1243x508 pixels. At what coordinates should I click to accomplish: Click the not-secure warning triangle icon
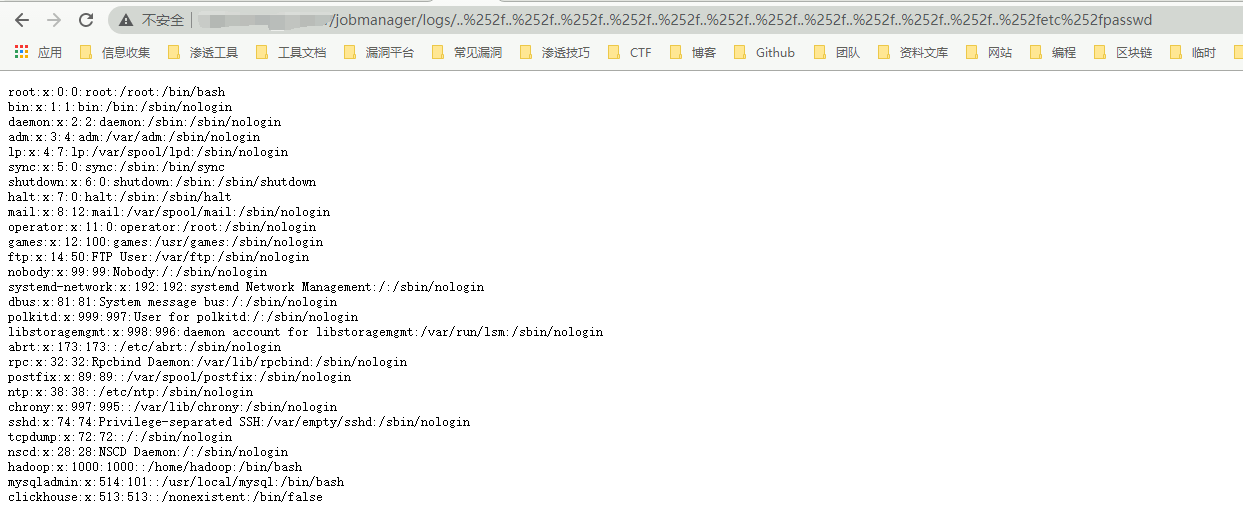click(x=125, y=20)
